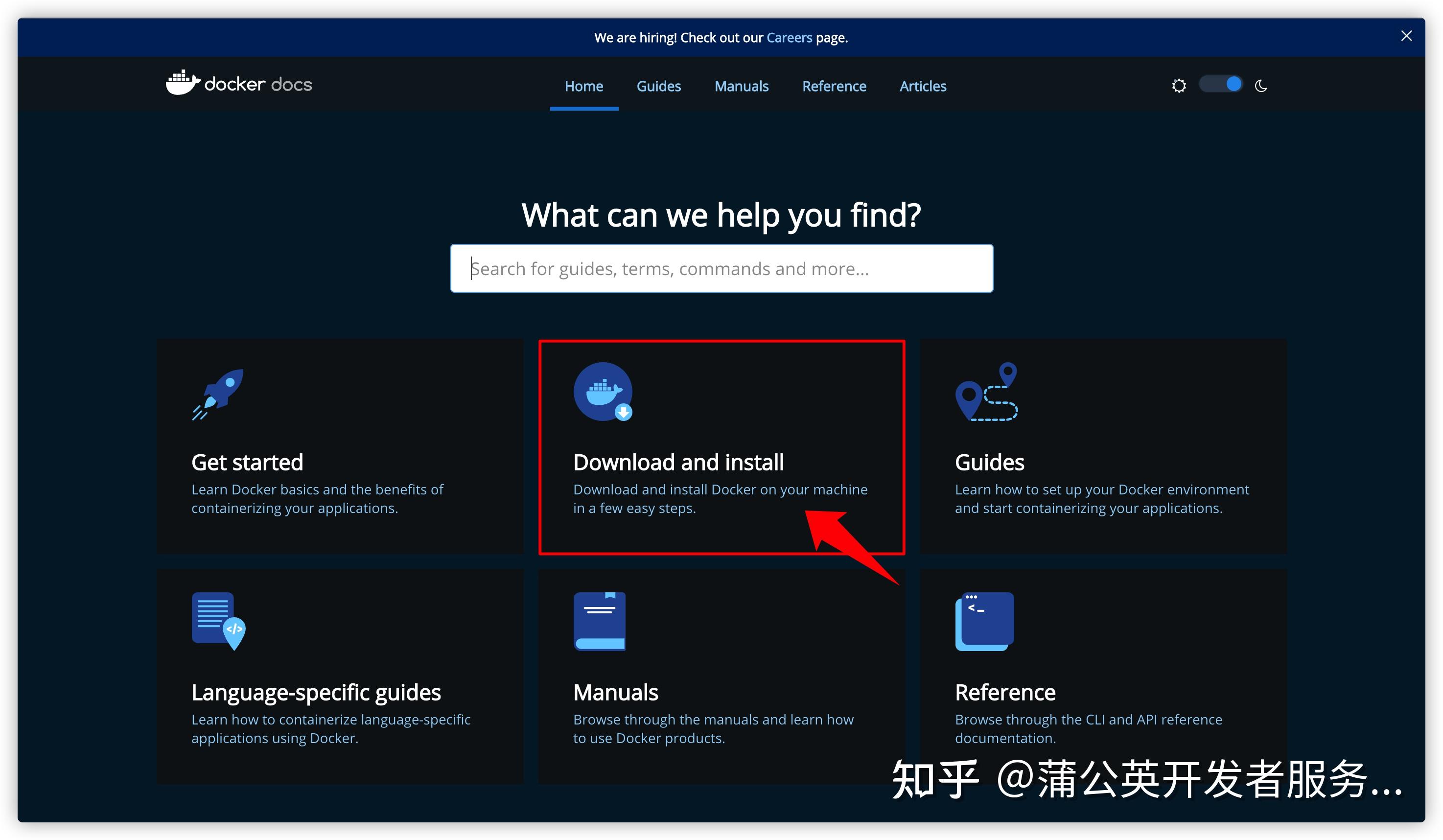Image resolution: width=1443 pixels, height=840 pixels.
Task: Toggle the dark theme switch
Action: pos(1221,85)
